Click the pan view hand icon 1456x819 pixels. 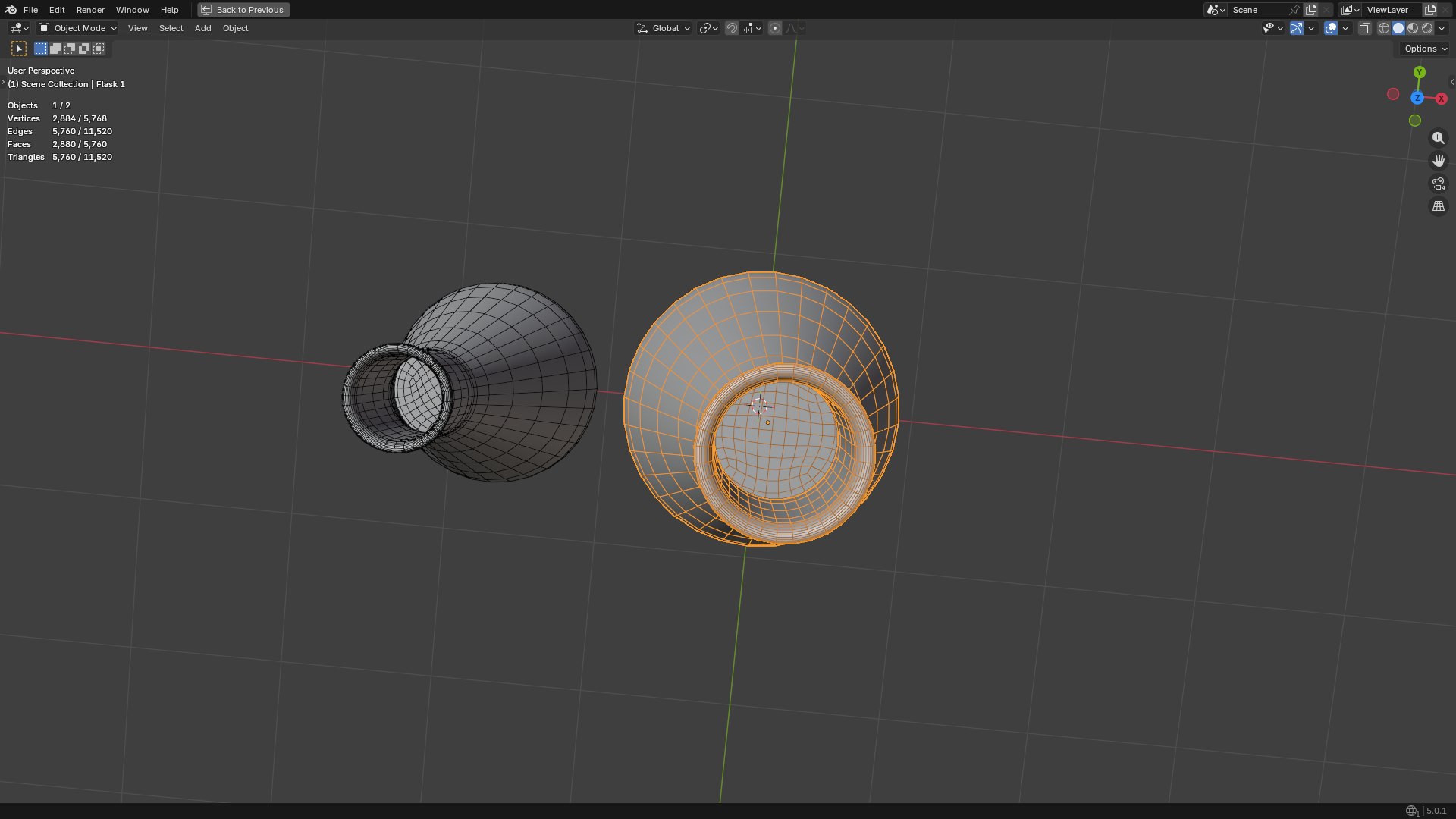tap(1439, 161)
